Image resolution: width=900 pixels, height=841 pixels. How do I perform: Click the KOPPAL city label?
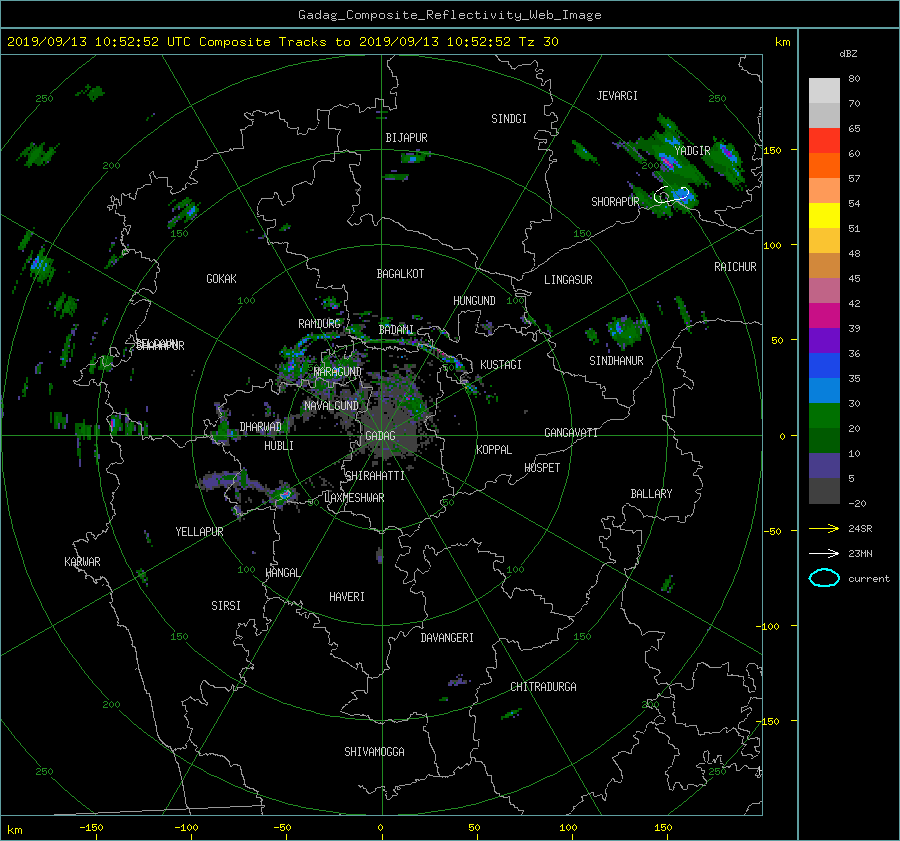[494, 450]
